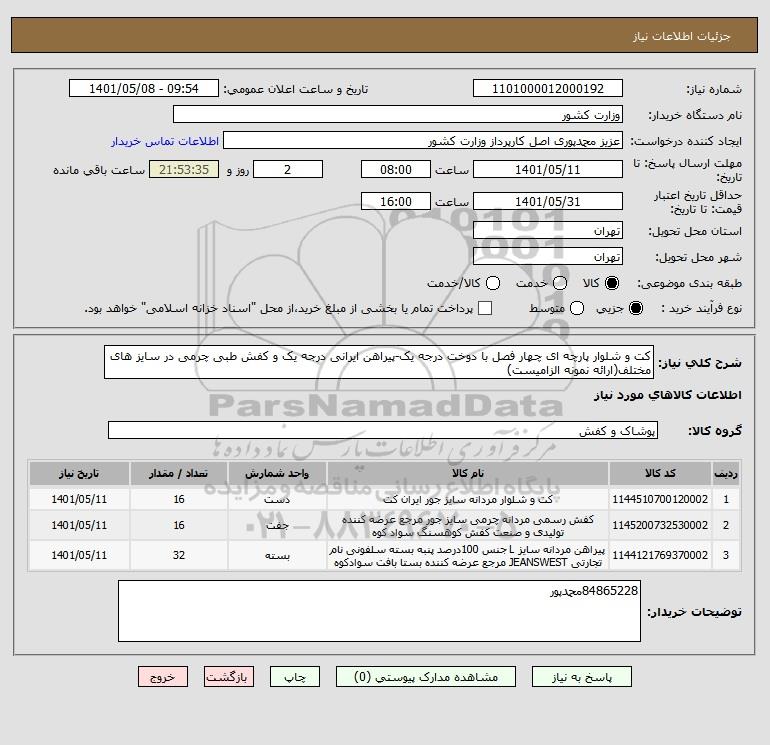770x745 pixels.
Task: Select the کالا/خدمت radio button
Action: pyautogui.click(x=493, y=283)
